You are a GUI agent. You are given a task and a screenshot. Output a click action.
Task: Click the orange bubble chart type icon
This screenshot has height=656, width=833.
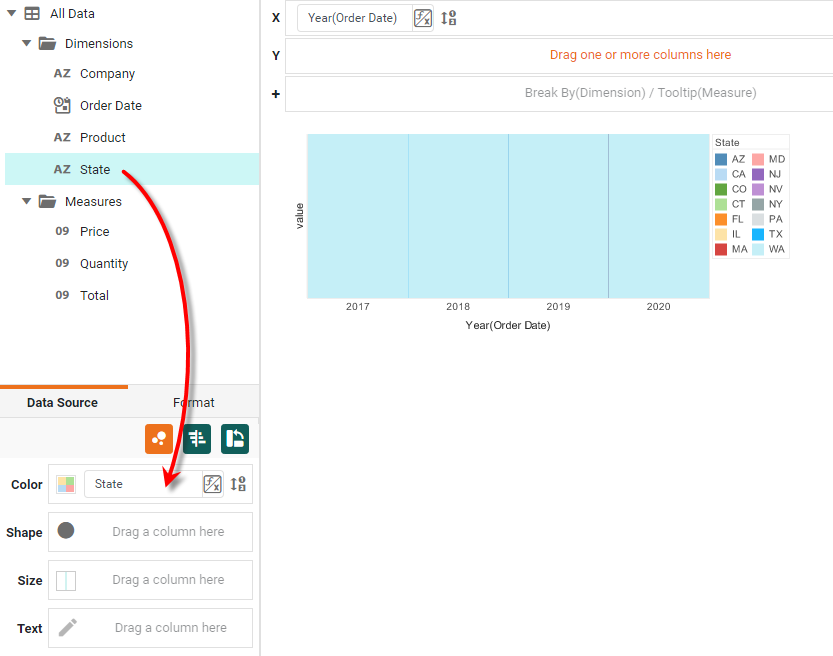coord(159,438)
